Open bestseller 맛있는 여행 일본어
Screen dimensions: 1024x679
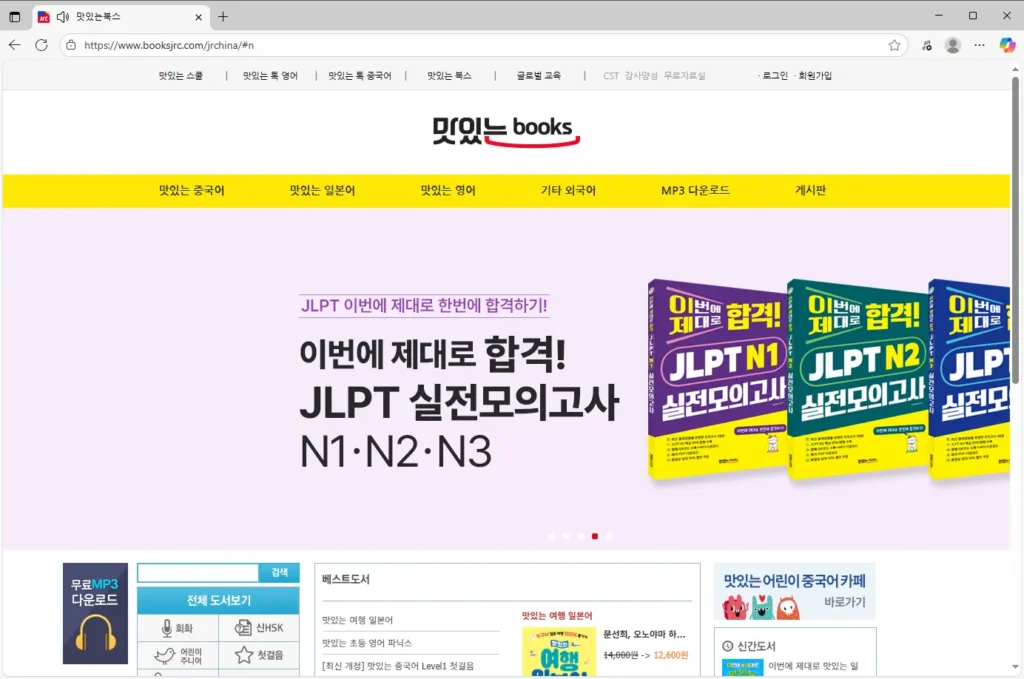357,620
